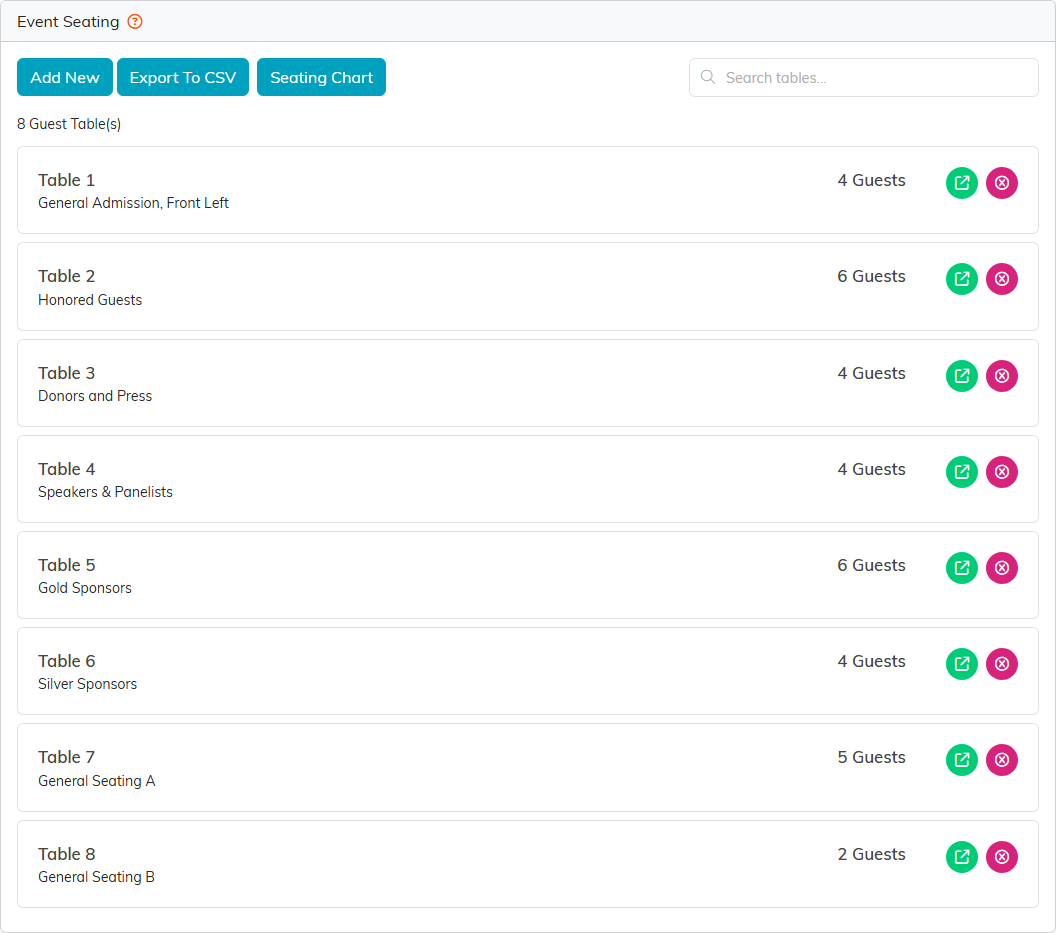The height and width of the screenshot is (933, 1056).
Task: Click the 'General Admission, Front Left' description
Action: pos(133,203)
